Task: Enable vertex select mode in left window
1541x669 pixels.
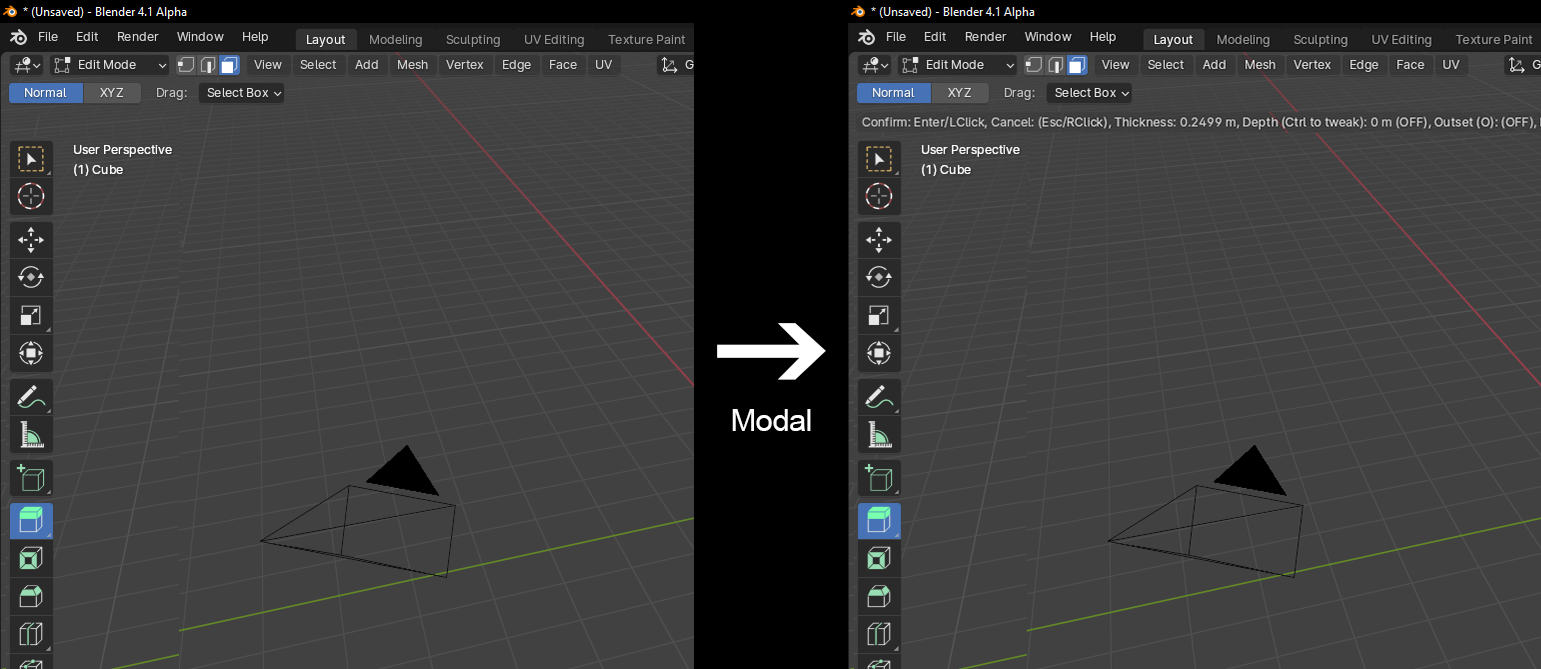Action: pos(186,65)
